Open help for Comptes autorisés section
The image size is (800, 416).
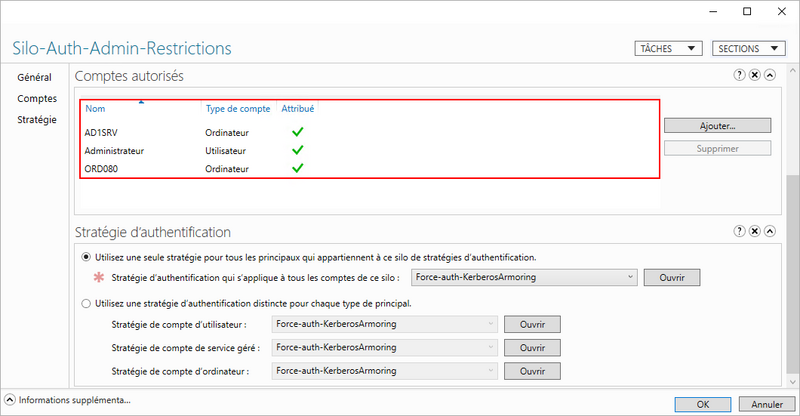[739, 75]
